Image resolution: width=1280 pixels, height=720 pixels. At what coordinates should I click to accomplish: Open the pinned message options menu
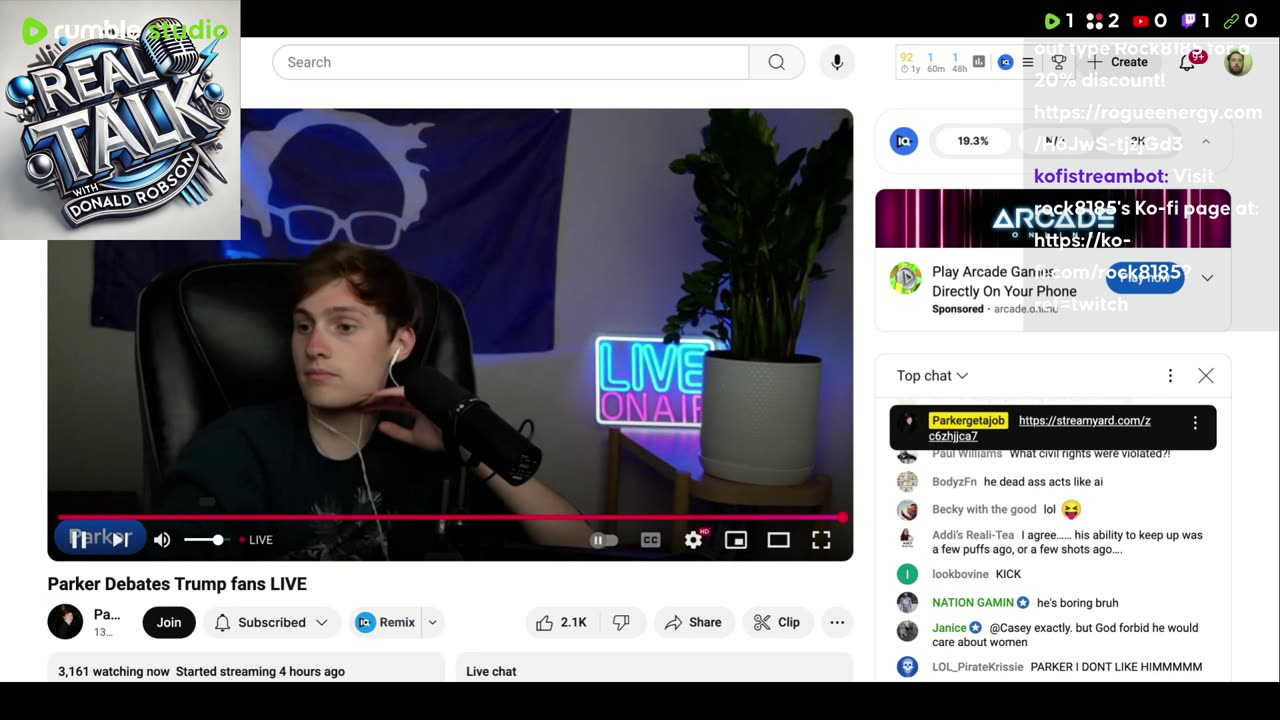click(1195, 423)
